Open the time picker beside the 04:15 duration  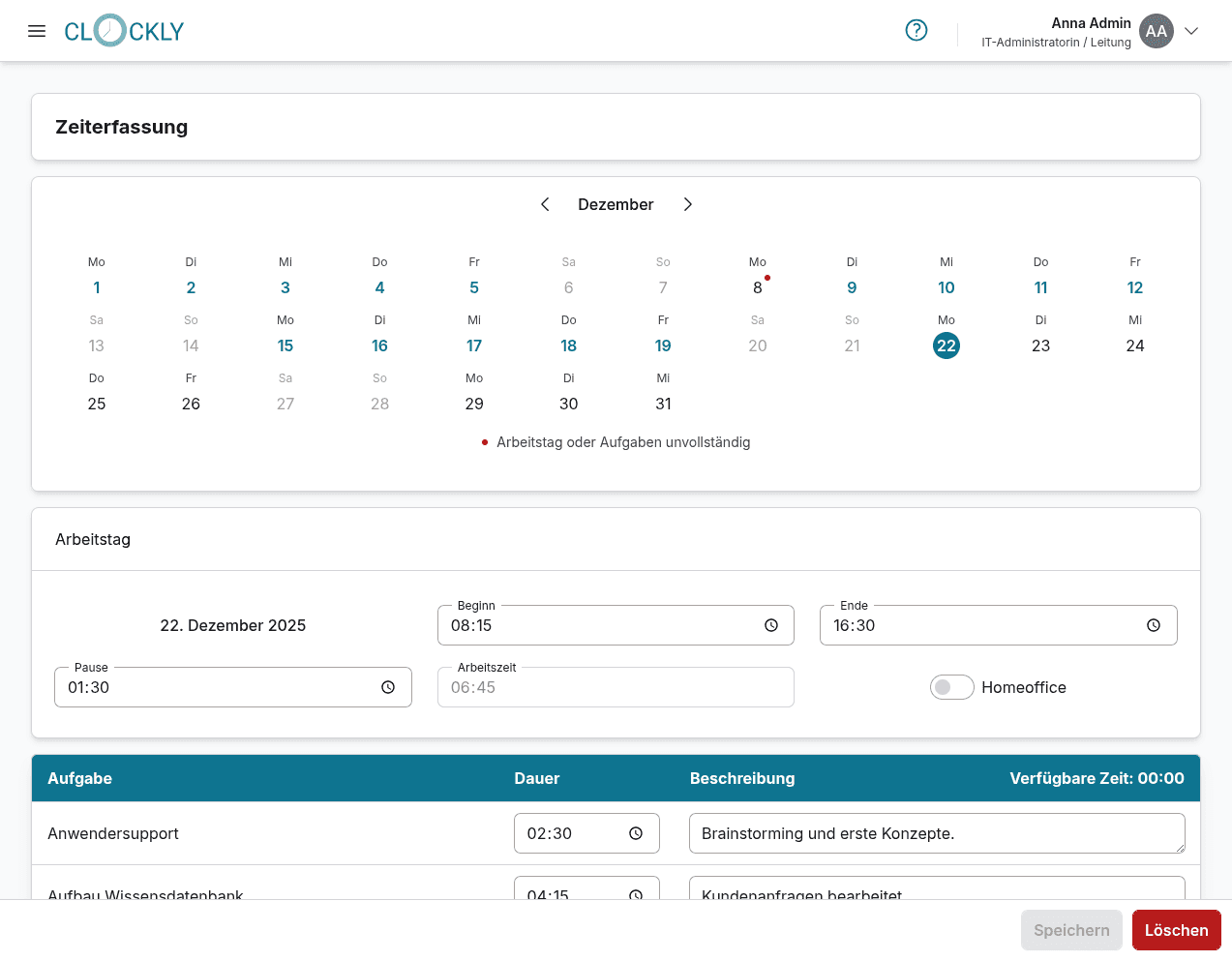tap(636, 896)
